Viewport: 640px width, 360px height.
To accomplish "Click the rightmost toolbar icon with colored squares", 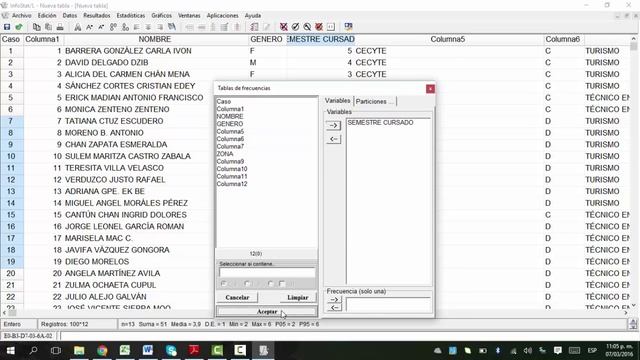I will click(x=348, y=27).
